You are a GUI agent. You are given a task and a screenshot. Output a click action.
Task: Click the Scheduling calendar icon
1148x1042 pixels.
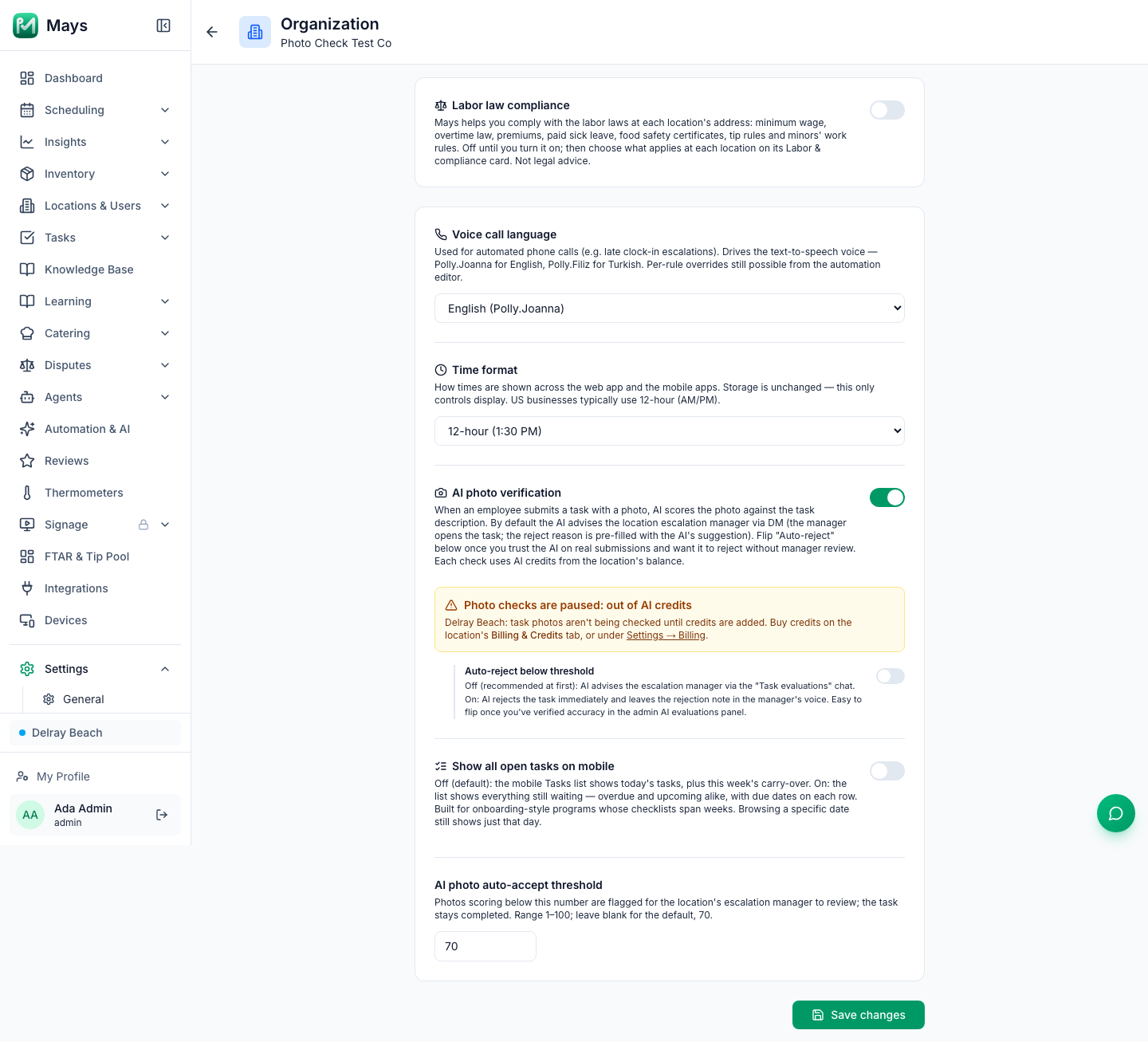[x=27, y=110]
